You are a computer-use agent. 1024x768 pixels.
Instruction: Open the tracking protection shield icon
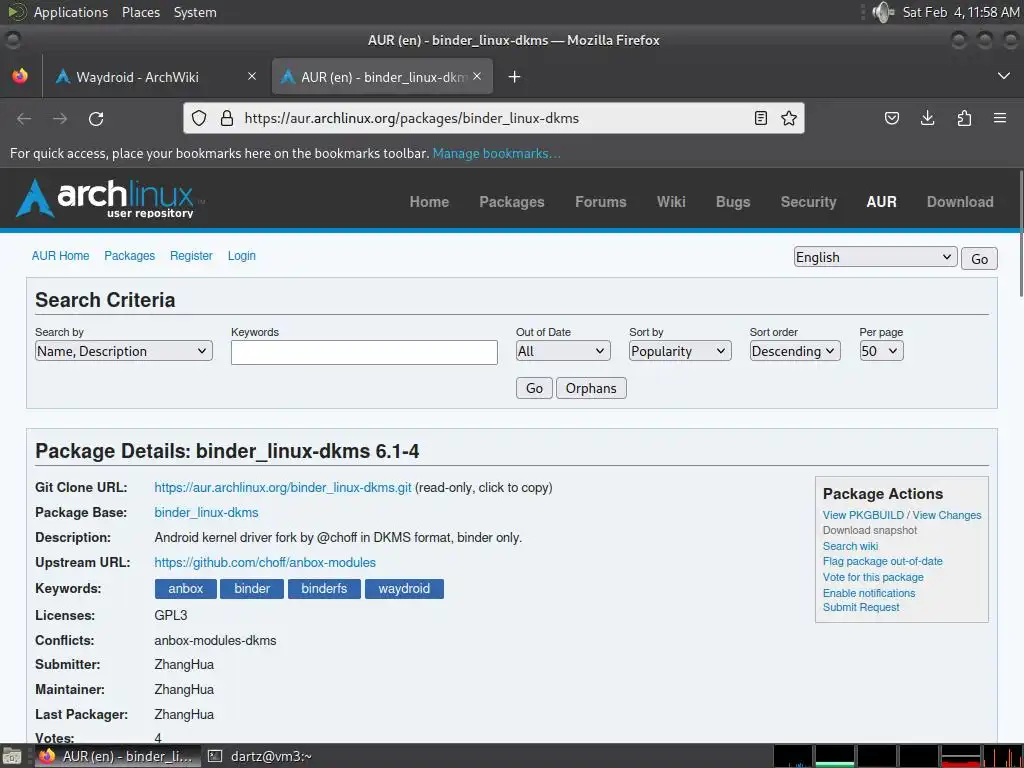tap(199, 118)
